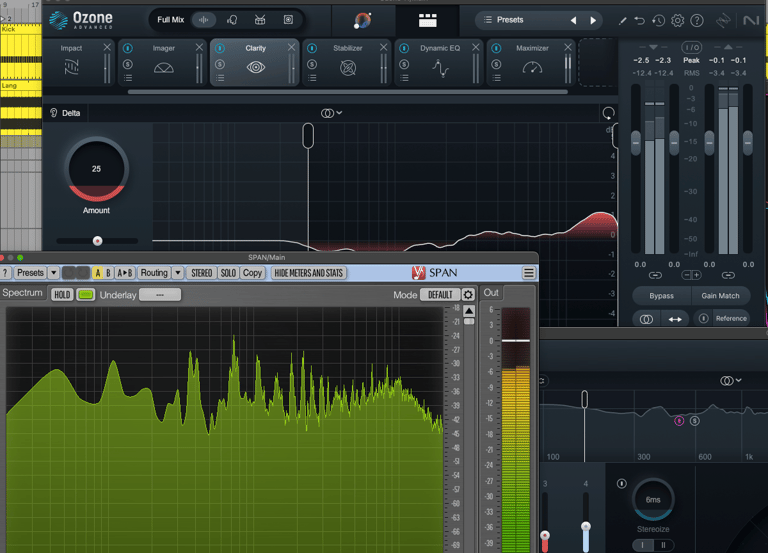Click SPAN Out tab
768x553 pixels.
(x=491, y=292)
